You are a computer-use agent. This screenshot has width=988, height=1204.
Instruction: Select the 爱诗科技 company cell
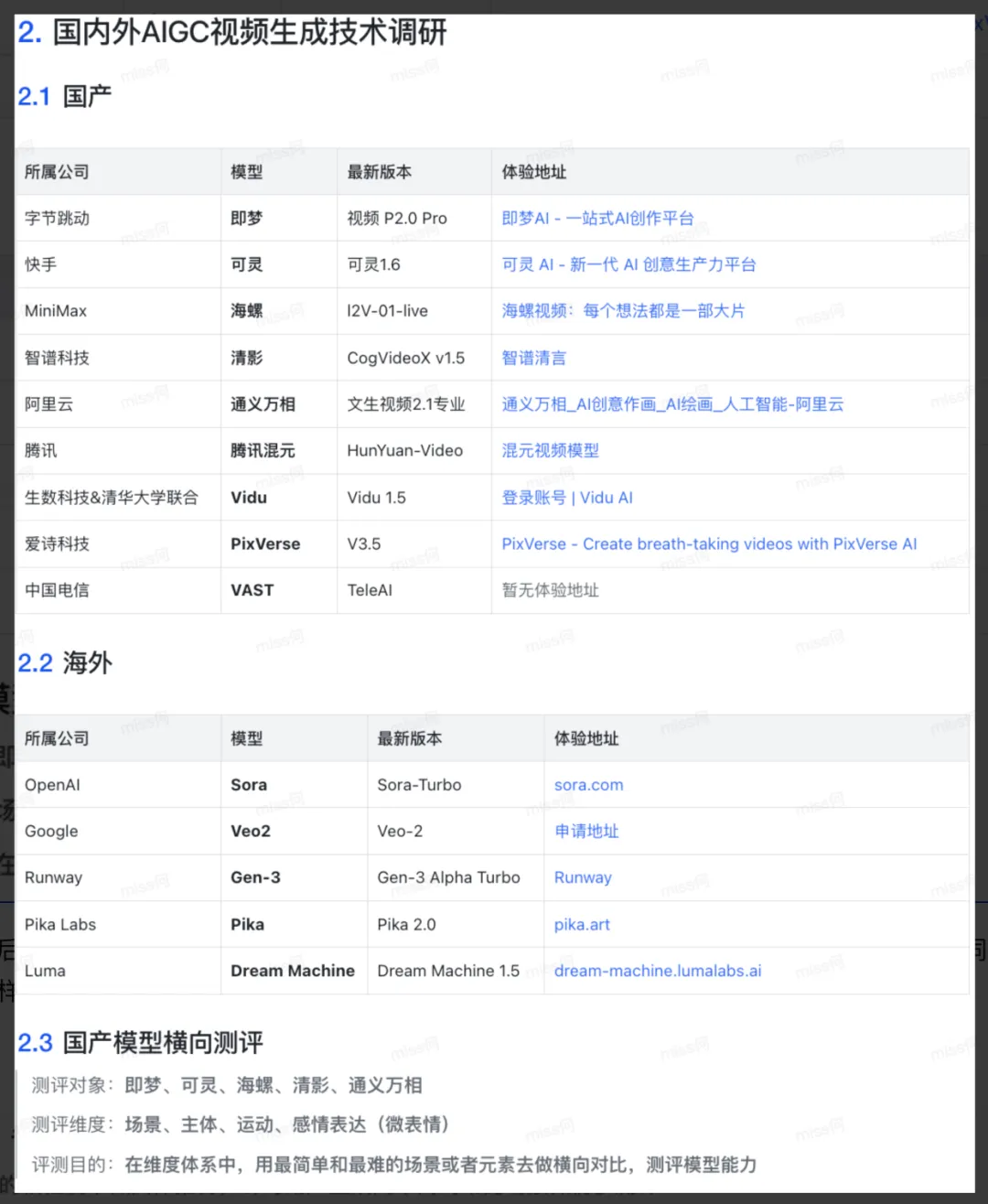pos(118,543)
